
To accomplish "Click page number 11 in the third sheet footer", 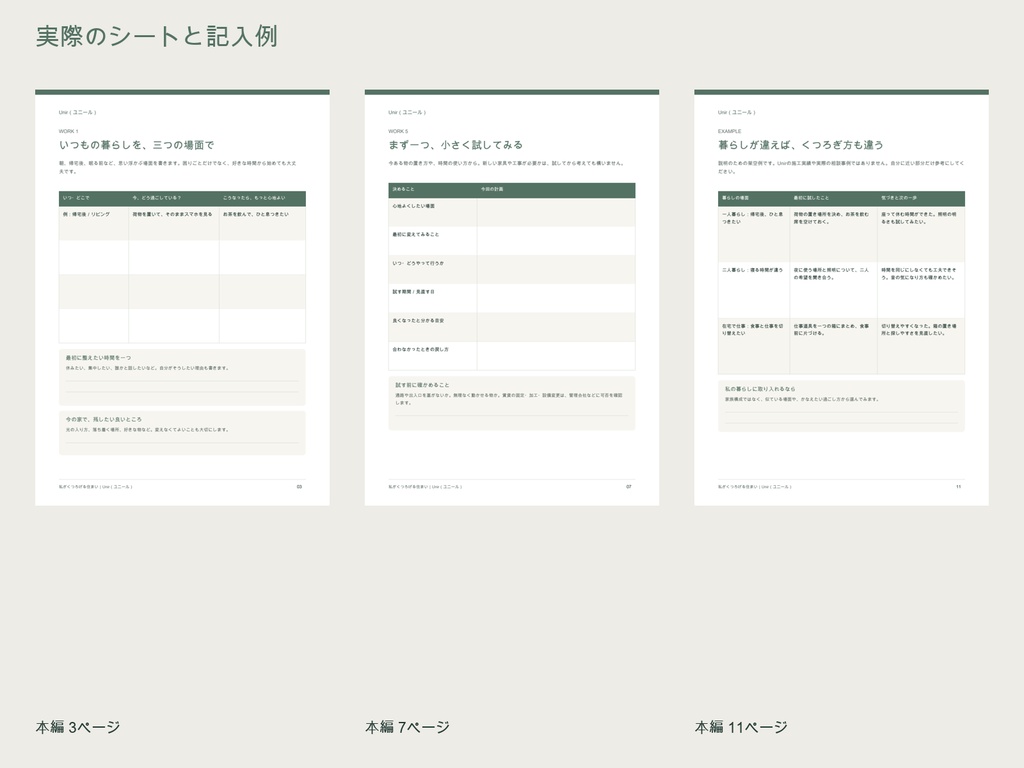I will coord(958,487).
